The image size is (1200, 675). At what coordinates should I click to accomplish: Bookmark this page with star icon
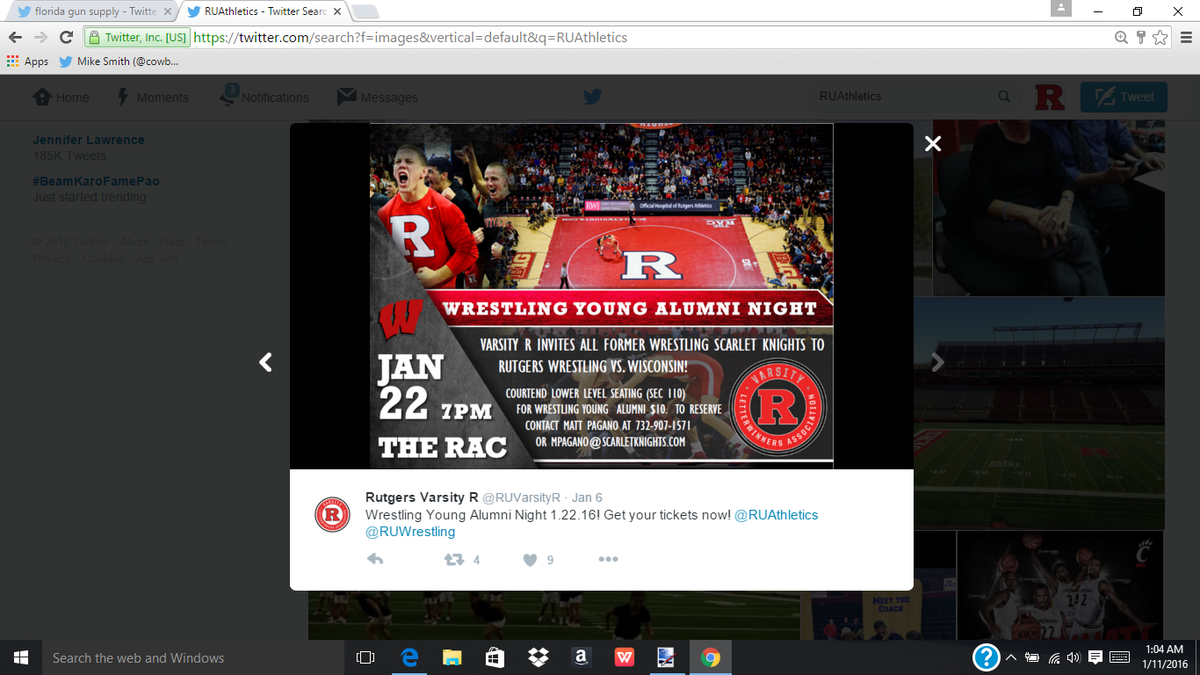(x=1159, y=38)
